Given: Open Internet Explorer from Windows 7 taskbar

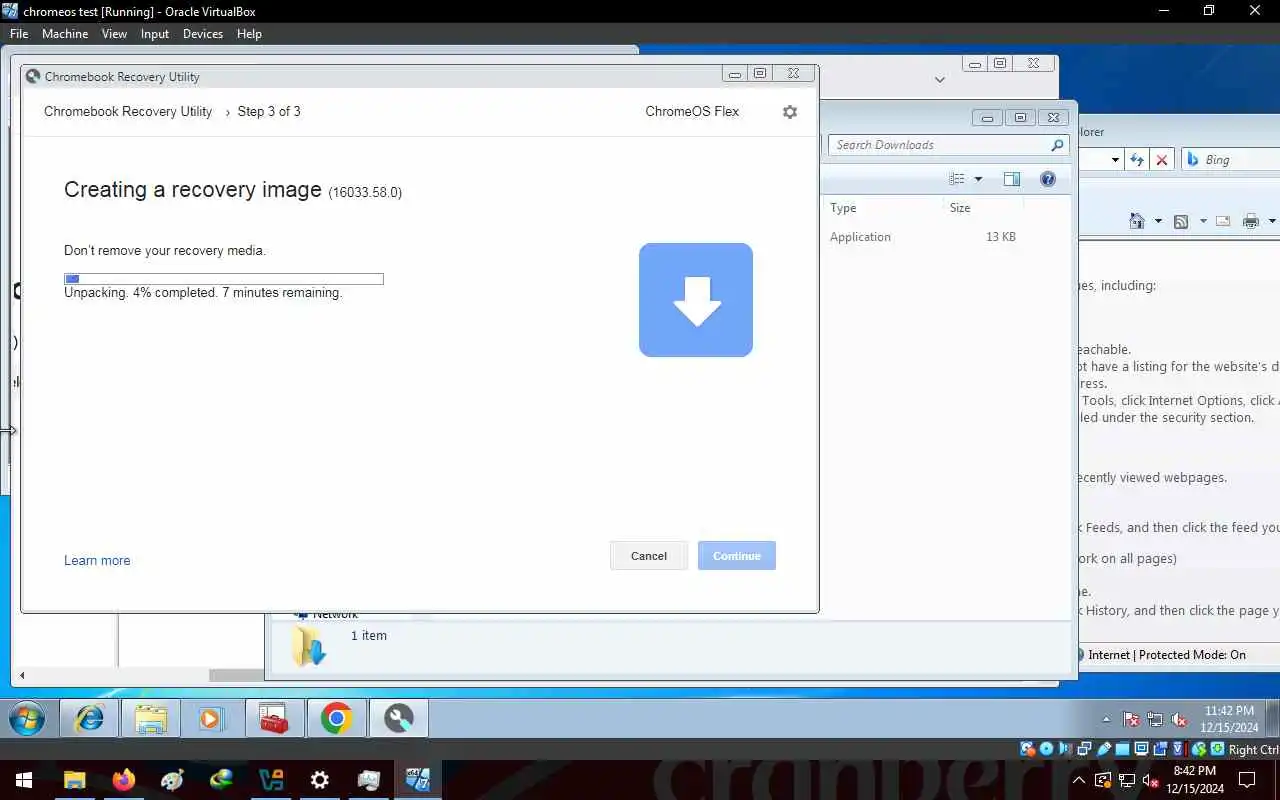Looking at the screenshot, I should point(90,719).
